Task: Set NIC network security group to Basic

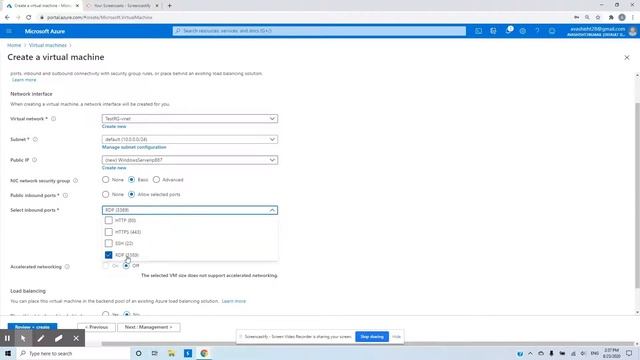Action: pos(131,180)
